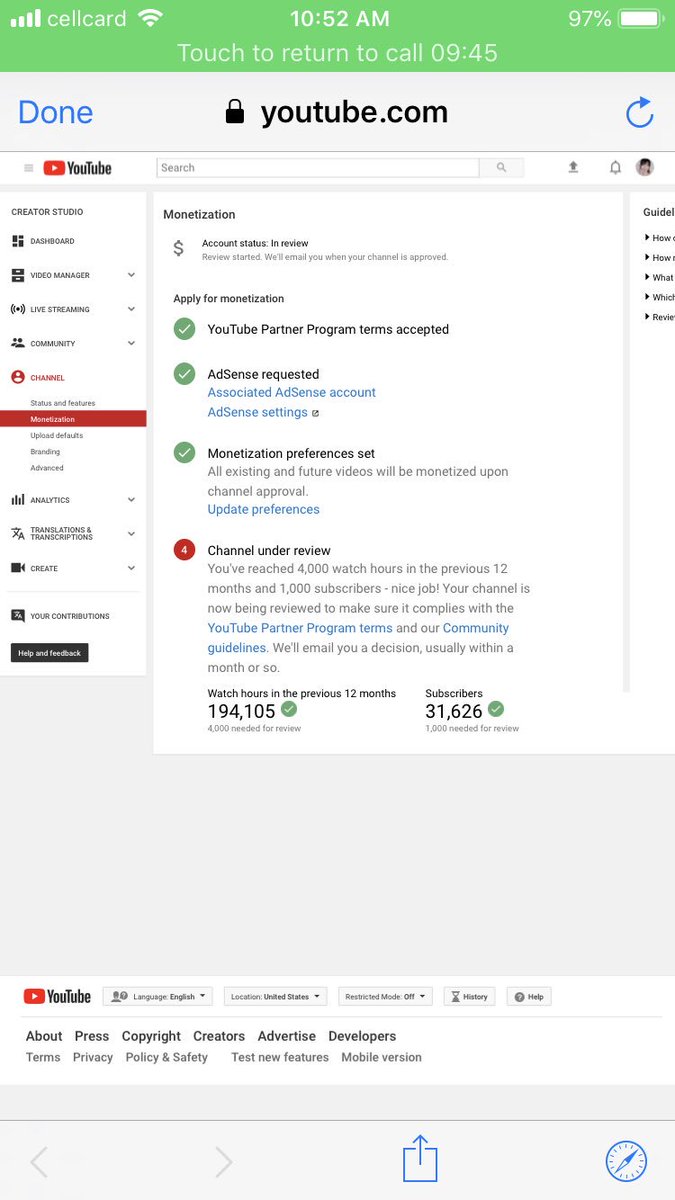
Task: Click the upload video arrow icon
Action: (x=573, y=167)
